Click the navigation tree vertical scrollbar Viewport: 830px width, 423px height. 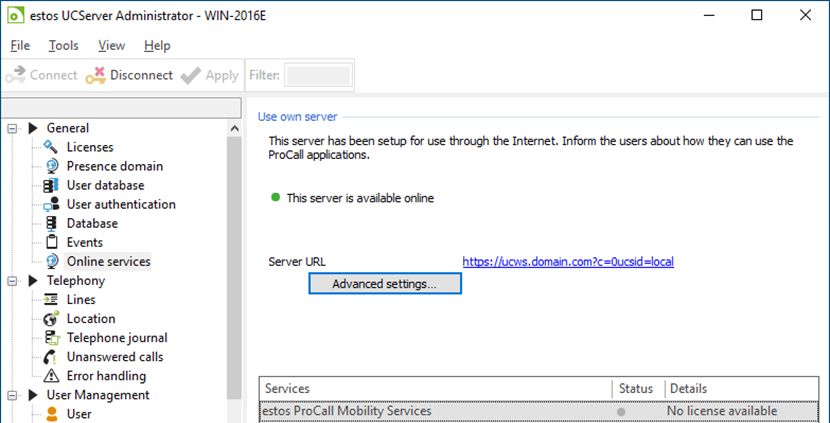click(x=234, y=270)
